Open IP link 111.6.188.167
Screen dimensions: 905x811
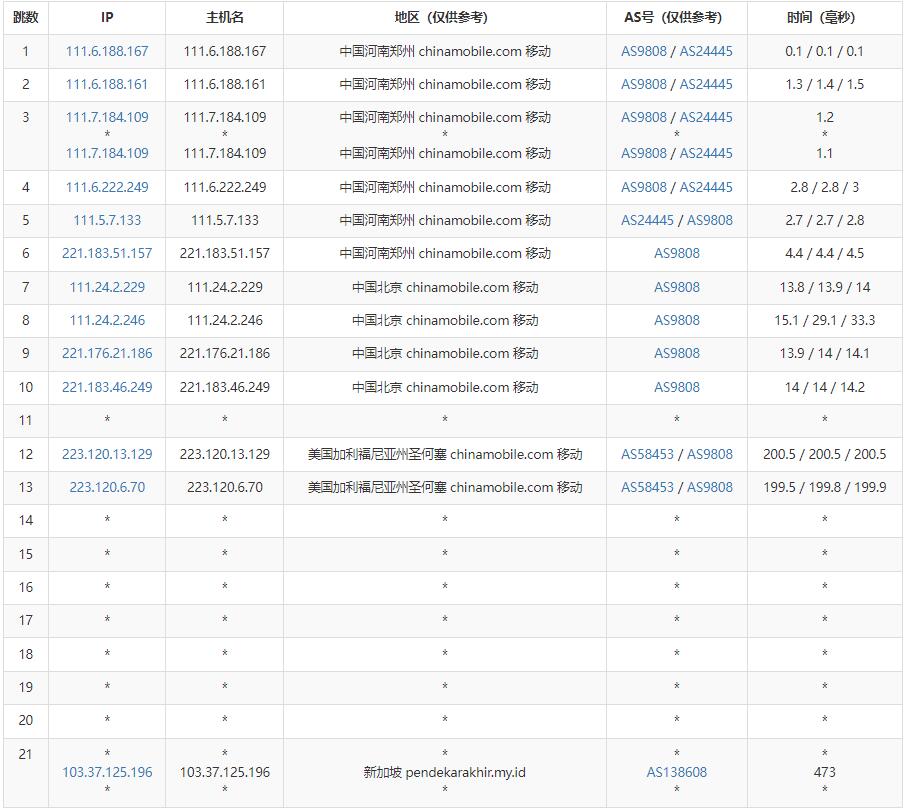point(107,51)
